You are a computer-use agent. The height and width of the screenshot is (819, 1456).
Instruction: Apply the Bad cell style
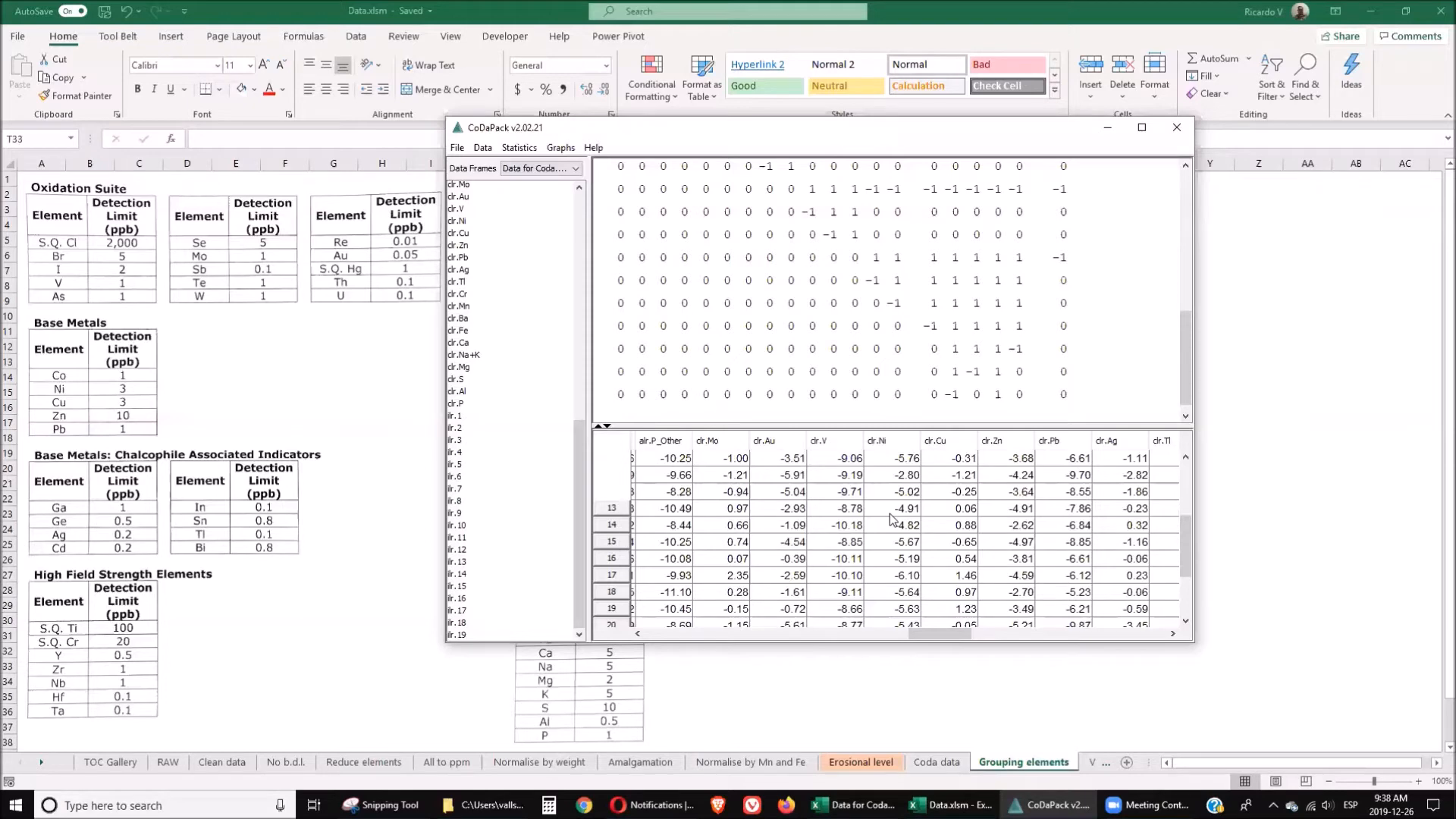(x=1007, y=64)
